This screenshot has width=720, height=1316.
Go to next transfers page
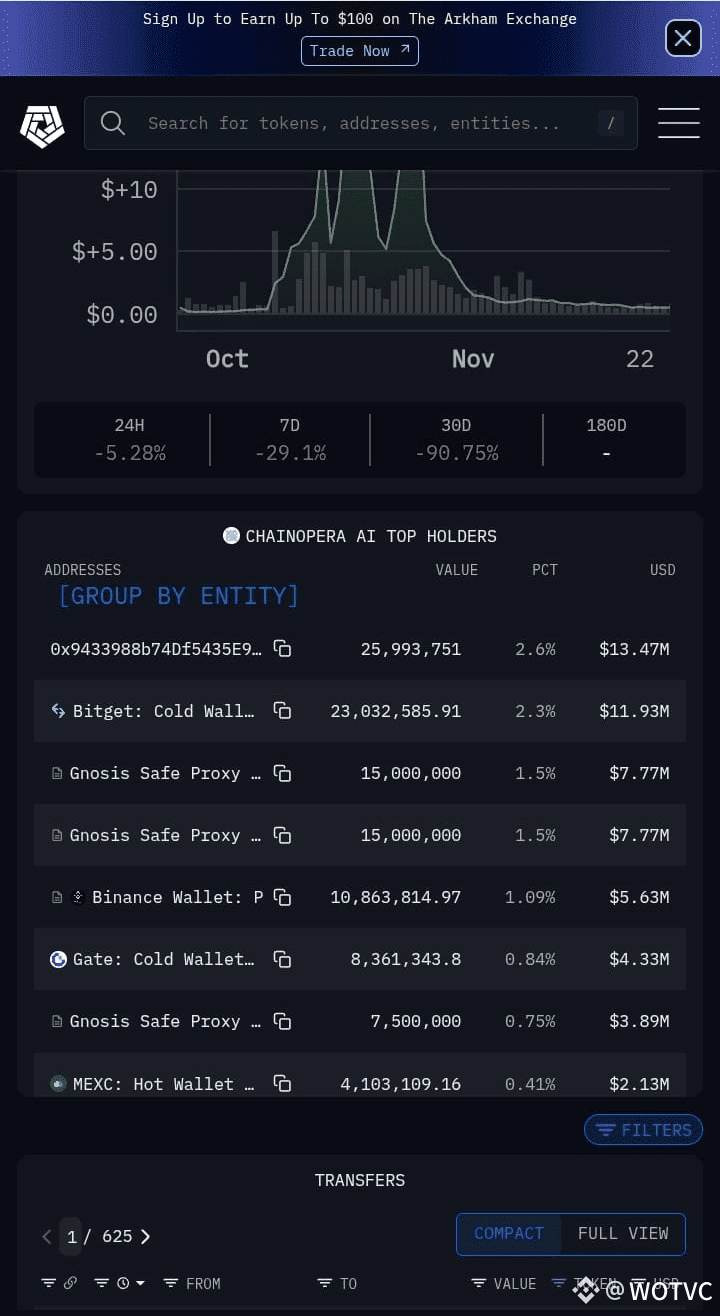click(x=145, y=1236)
